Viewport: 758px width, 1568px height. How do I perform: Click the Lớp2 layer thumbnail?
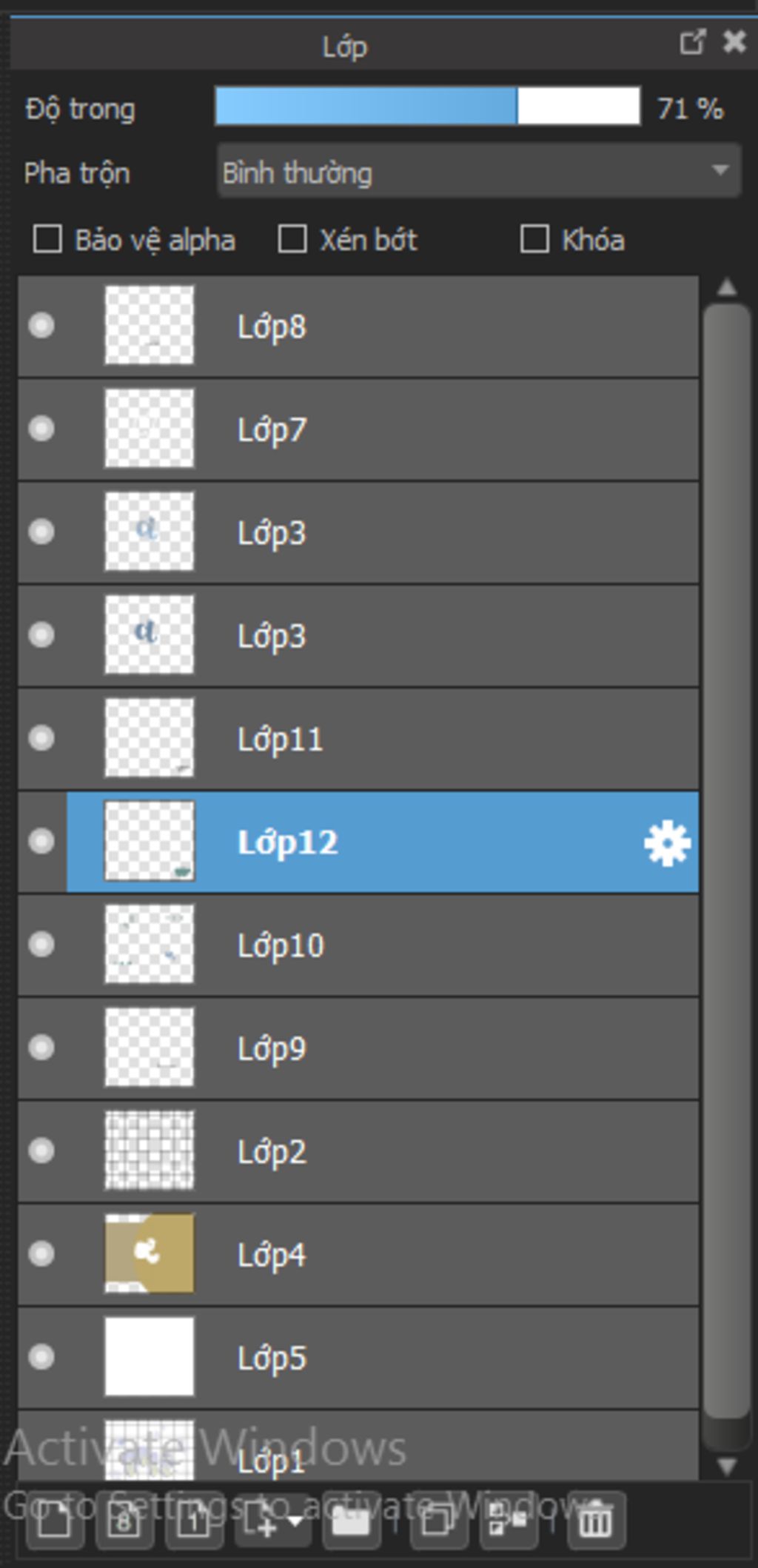[150, 1150]
